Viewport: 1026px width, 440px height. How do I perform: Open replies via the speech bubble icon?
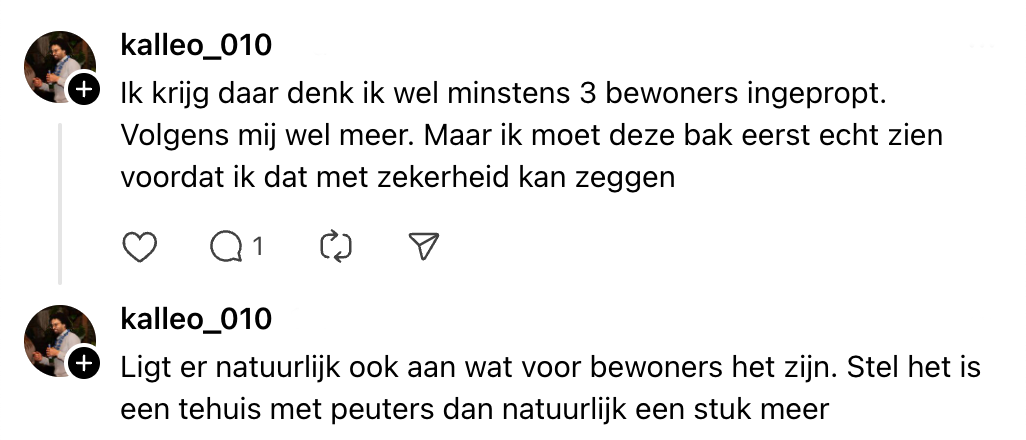tap(227, 246)
